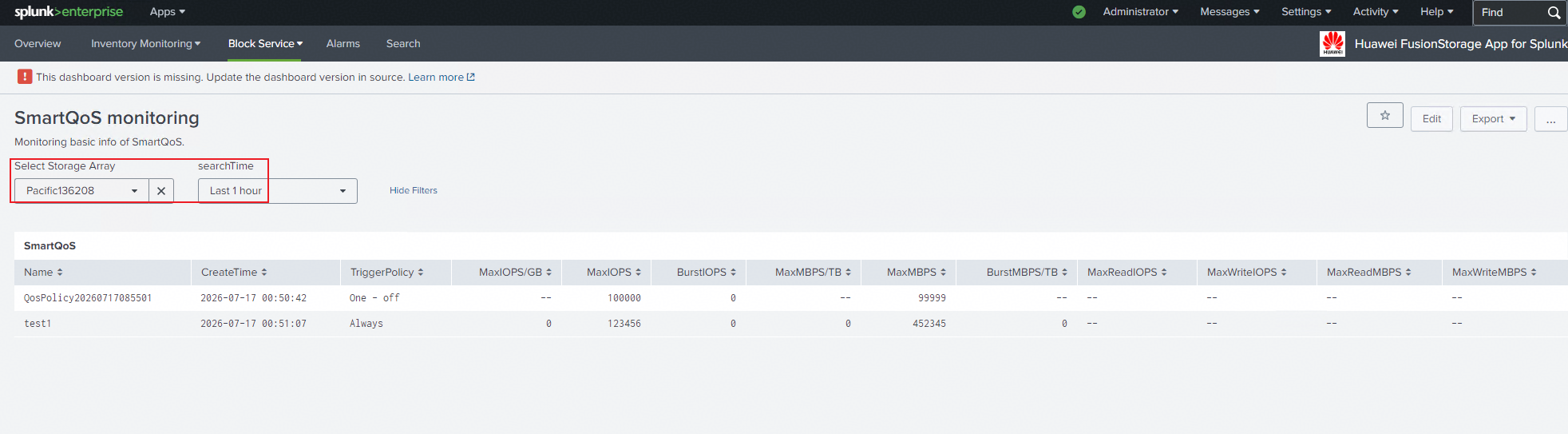This screenshot has height=434, width=1568.
Task: Click the 'One - off' TriggerPolicy cell
Action: [x=374, y=298]
